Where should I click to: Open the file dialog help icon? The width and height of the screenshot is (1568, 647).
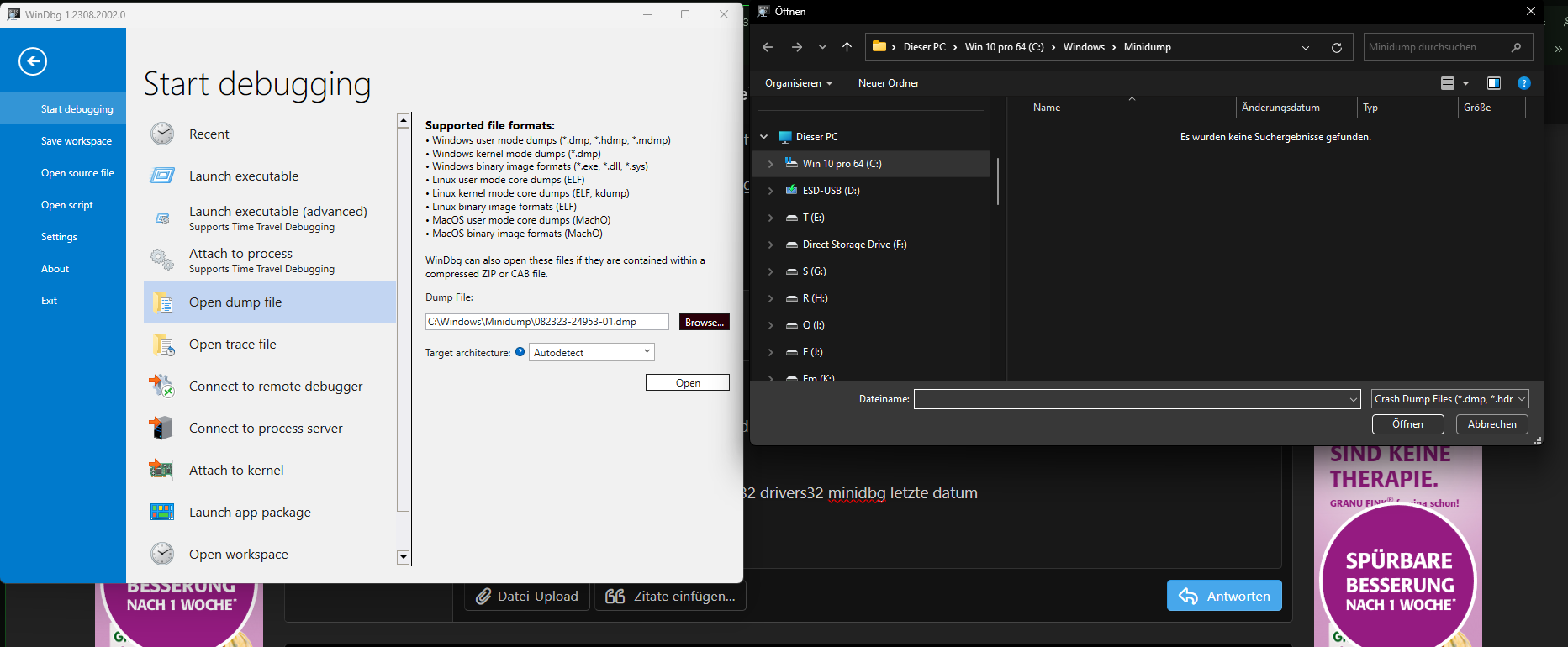coord(1524,83)
